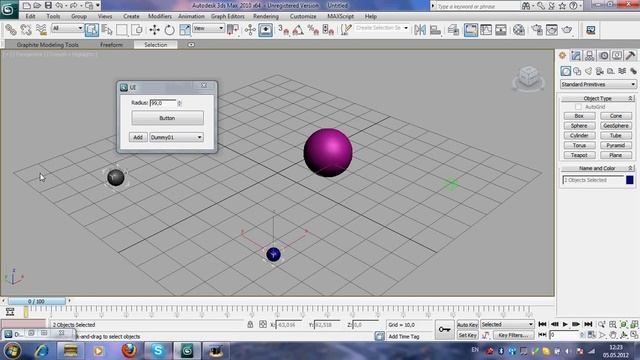The height and width of the screenshot is (360, 640).
Task: Click the 0 / 100 time slider
Action: click(36, 301)
